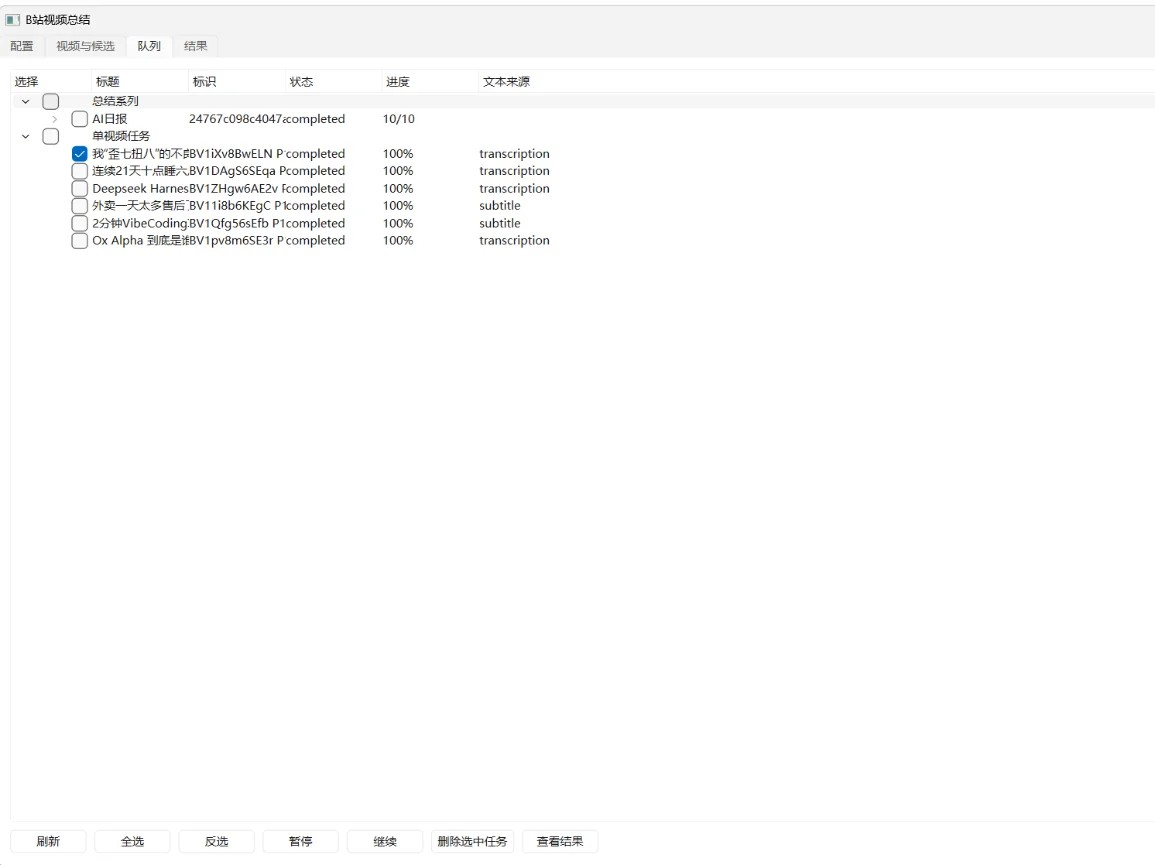Image resolution: width=1155 pixels, height=865 pixels.
Task: Click the 继续 button
Action: (x=385, y=841)
